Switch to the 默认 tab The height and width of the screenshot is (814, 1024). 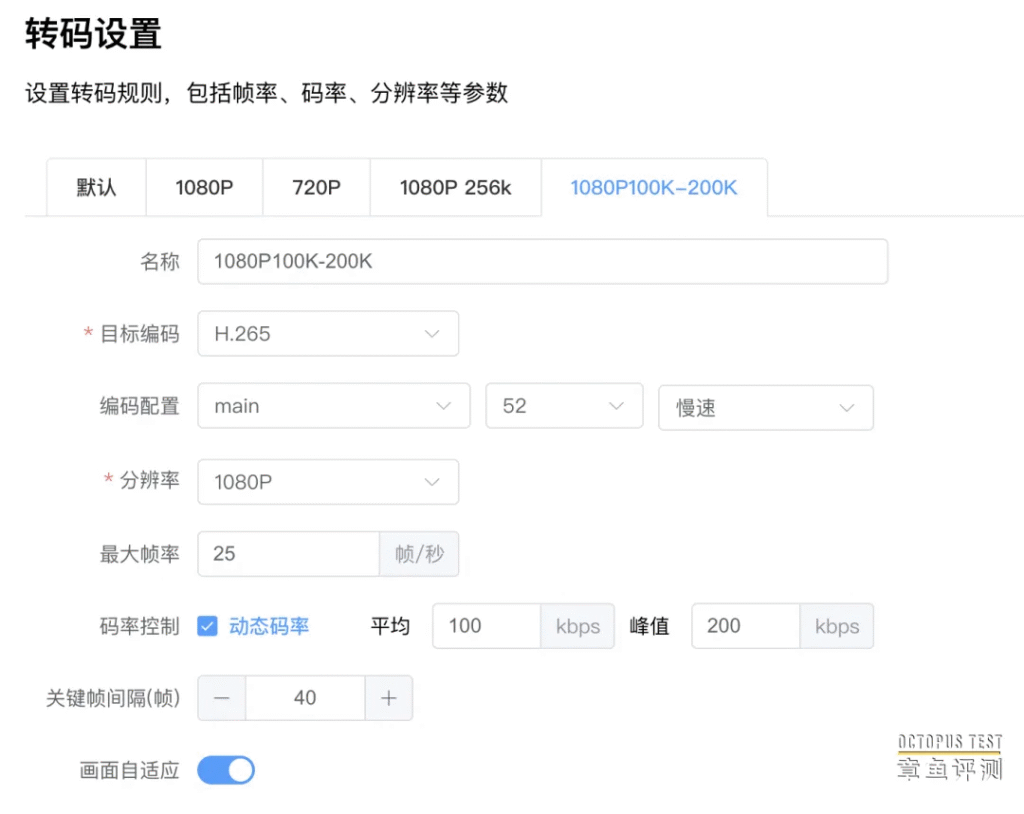point(96,187)
